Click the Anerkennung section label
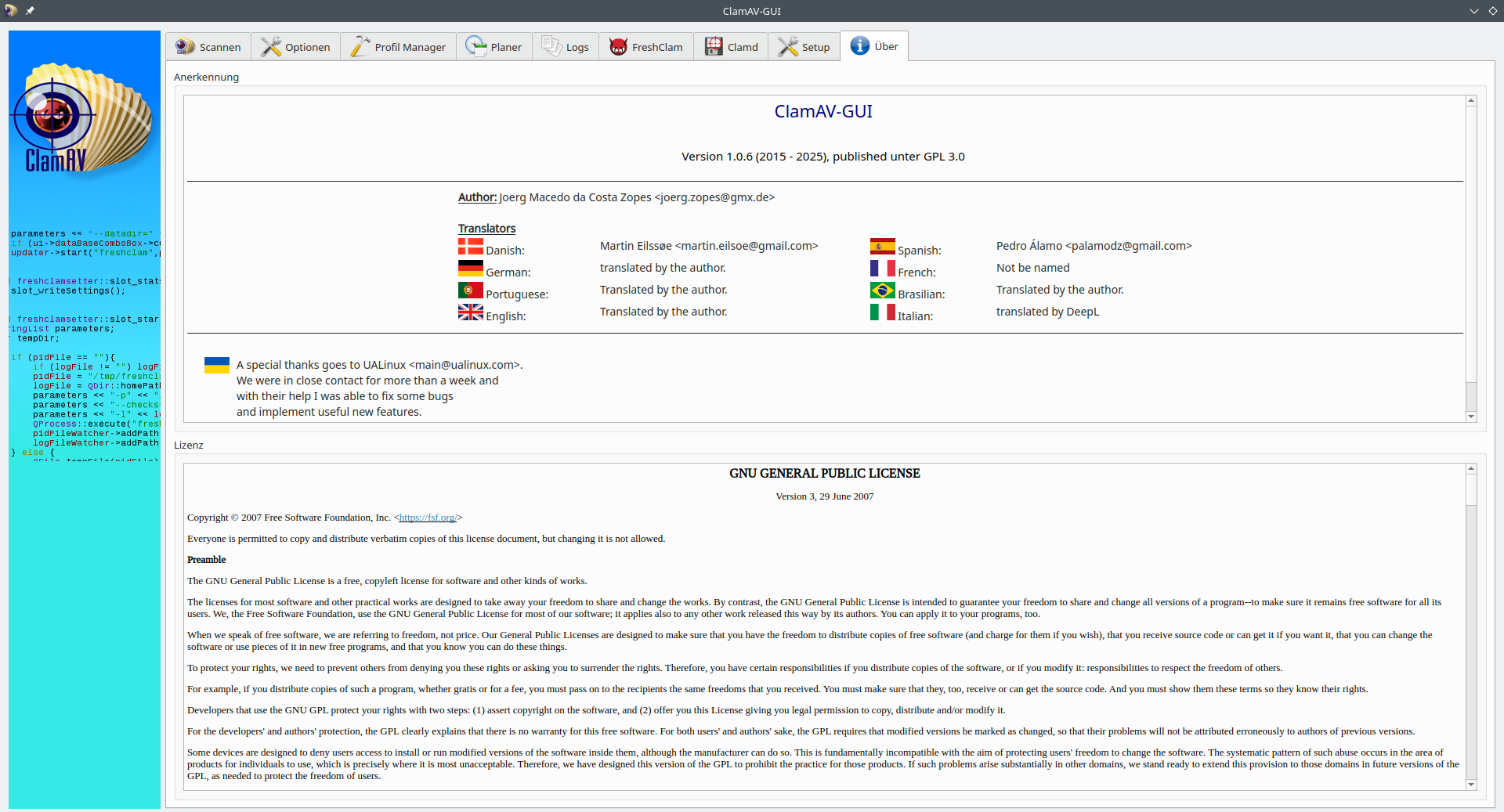Image resolution: width=1504 pixels, height=812 pixels. tap(207, 78)
